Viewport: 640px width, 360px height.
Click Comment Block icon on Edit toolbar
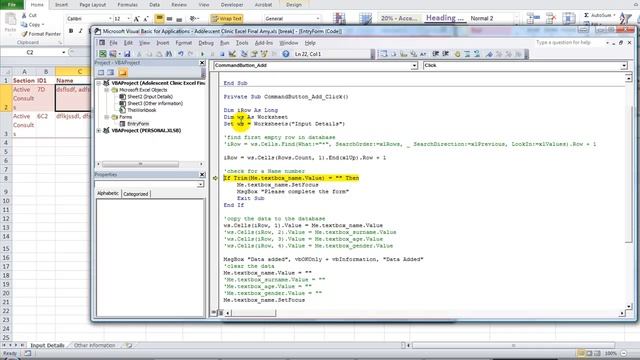point(467,54)
